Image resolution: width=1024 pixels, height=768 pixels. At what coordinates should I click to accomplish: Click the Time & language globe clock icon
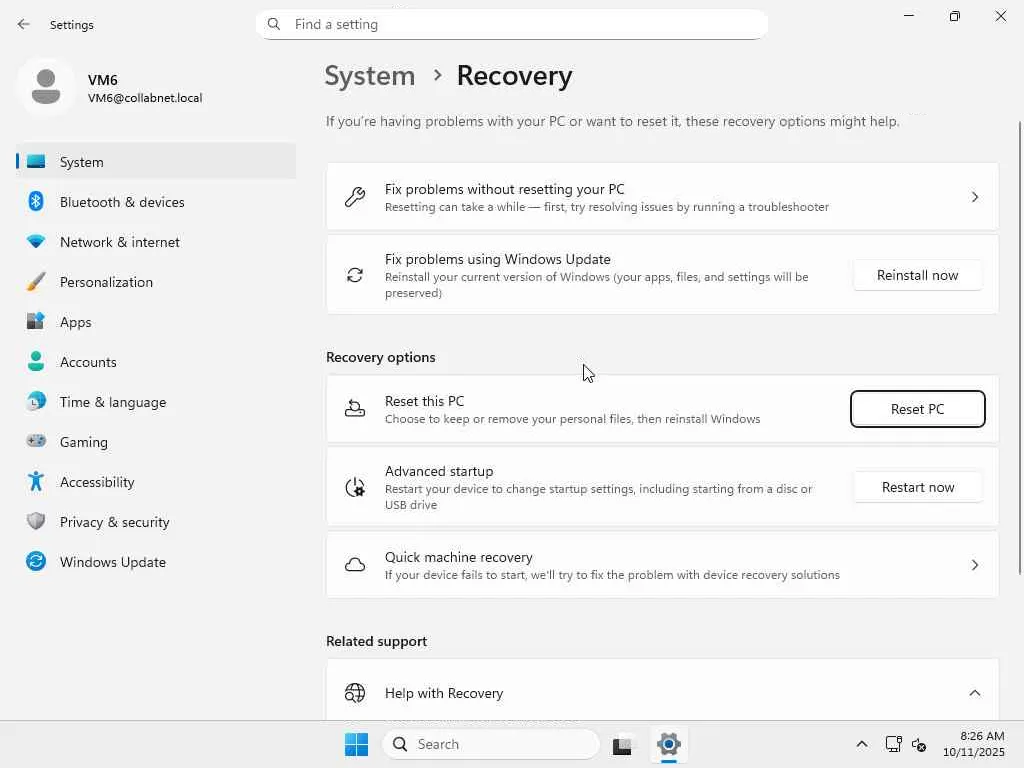tap(36, 401)
